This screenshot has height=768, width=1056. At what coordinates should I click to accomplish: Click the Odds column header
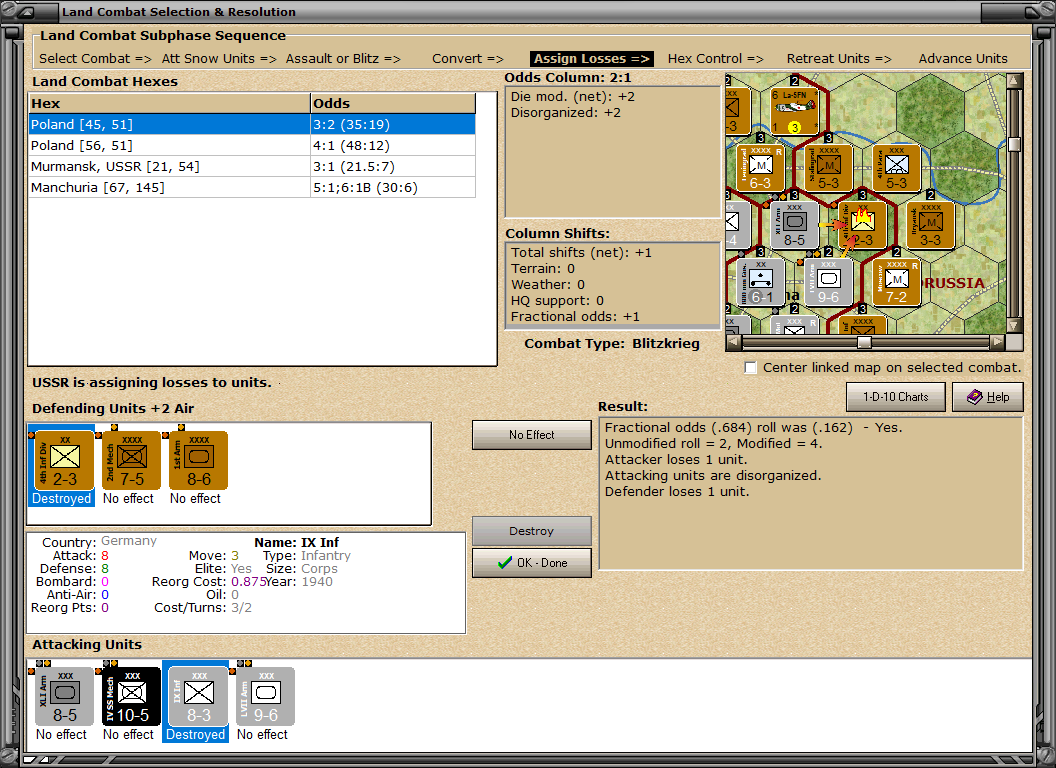(393, 103)
